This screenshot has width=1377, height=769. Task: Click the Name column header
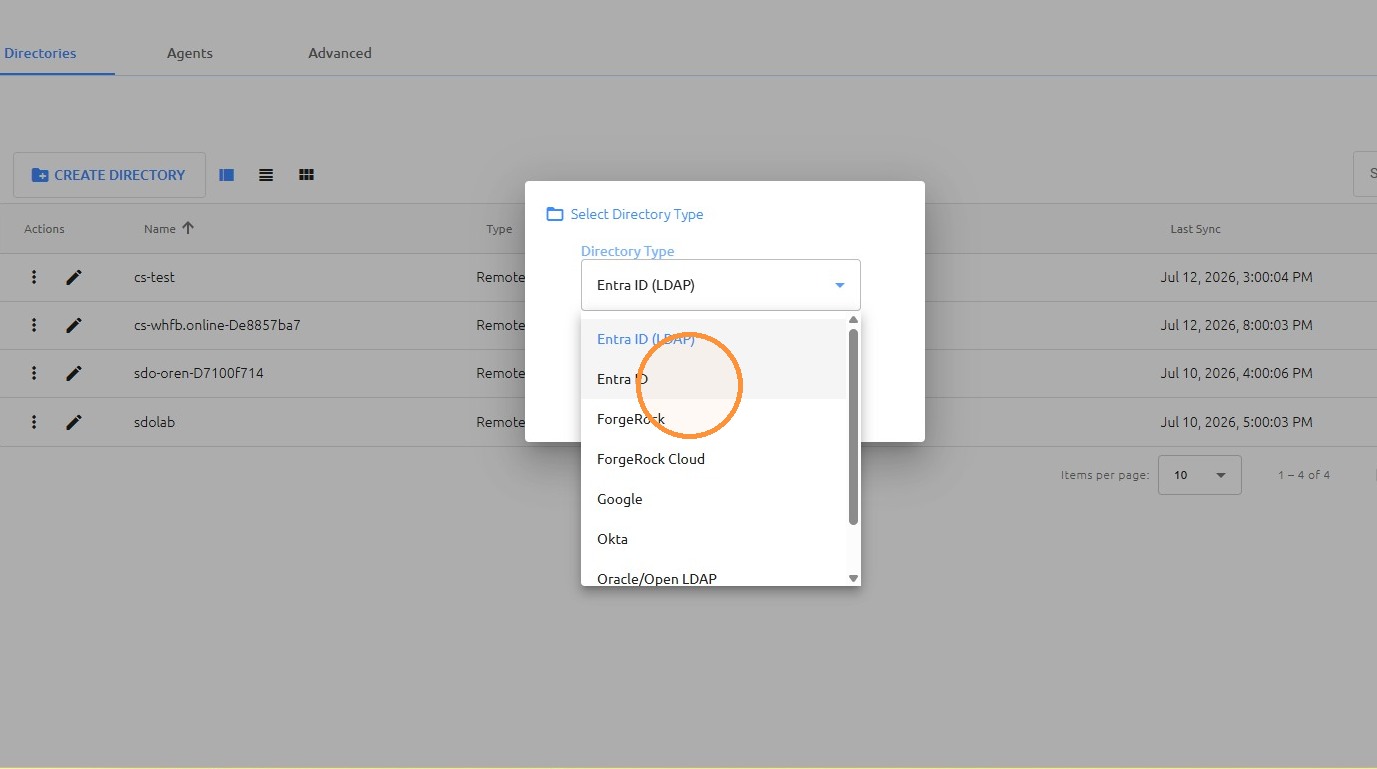click(x=160, y=229)
